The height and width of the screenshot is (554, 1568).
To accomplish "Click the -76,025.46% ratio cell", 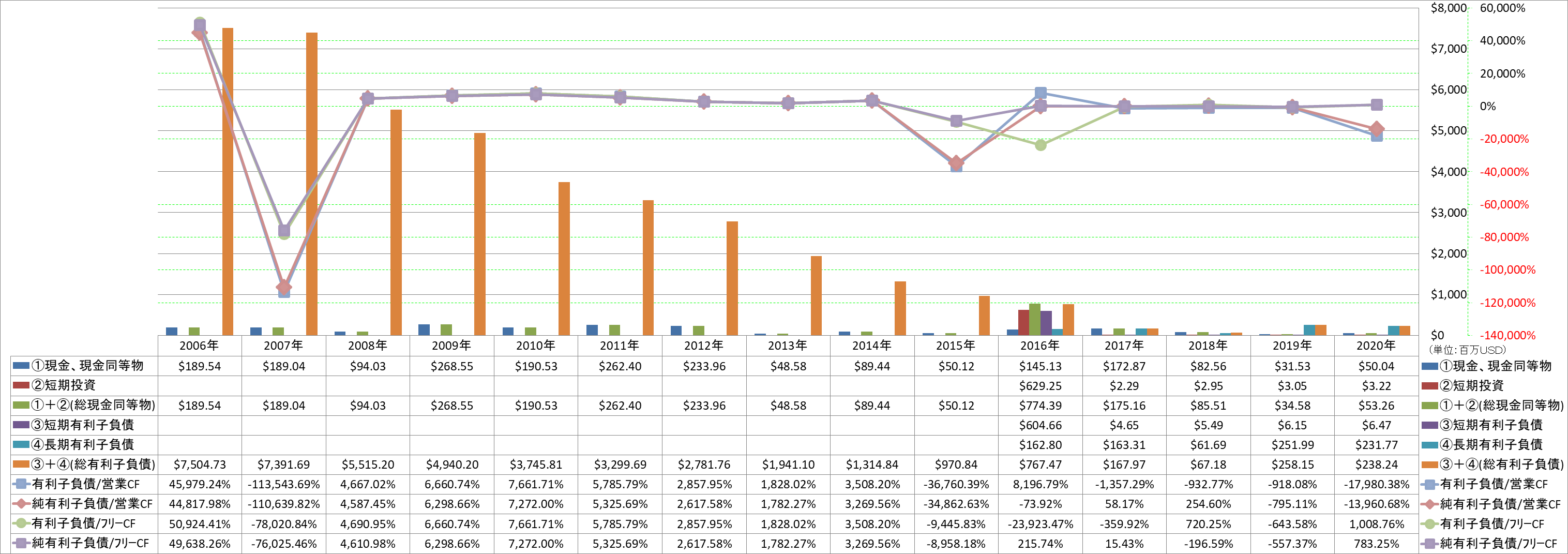I will tap(283, 544).
